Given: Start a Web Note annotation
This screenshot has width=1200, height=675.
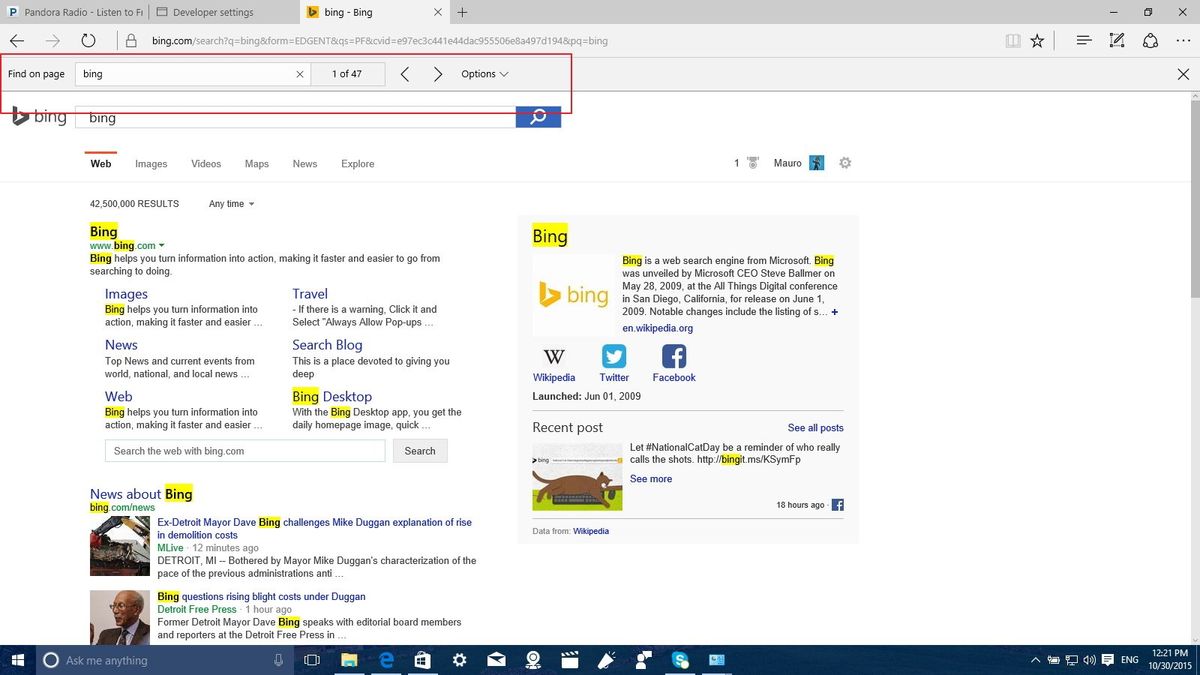Looking at the screenshot, I should [x=1117, y=41].
